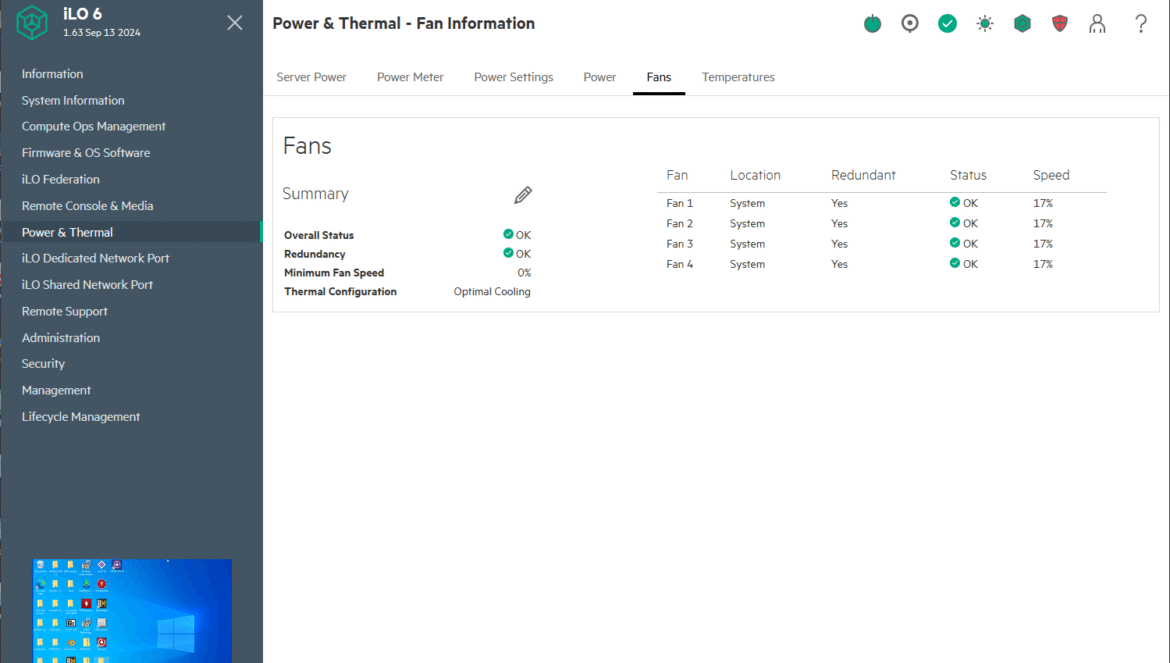The height and width of the screenshot is (663, 1170).
Task: Click the Fan 2 status check icon
Action: (954, 222)
